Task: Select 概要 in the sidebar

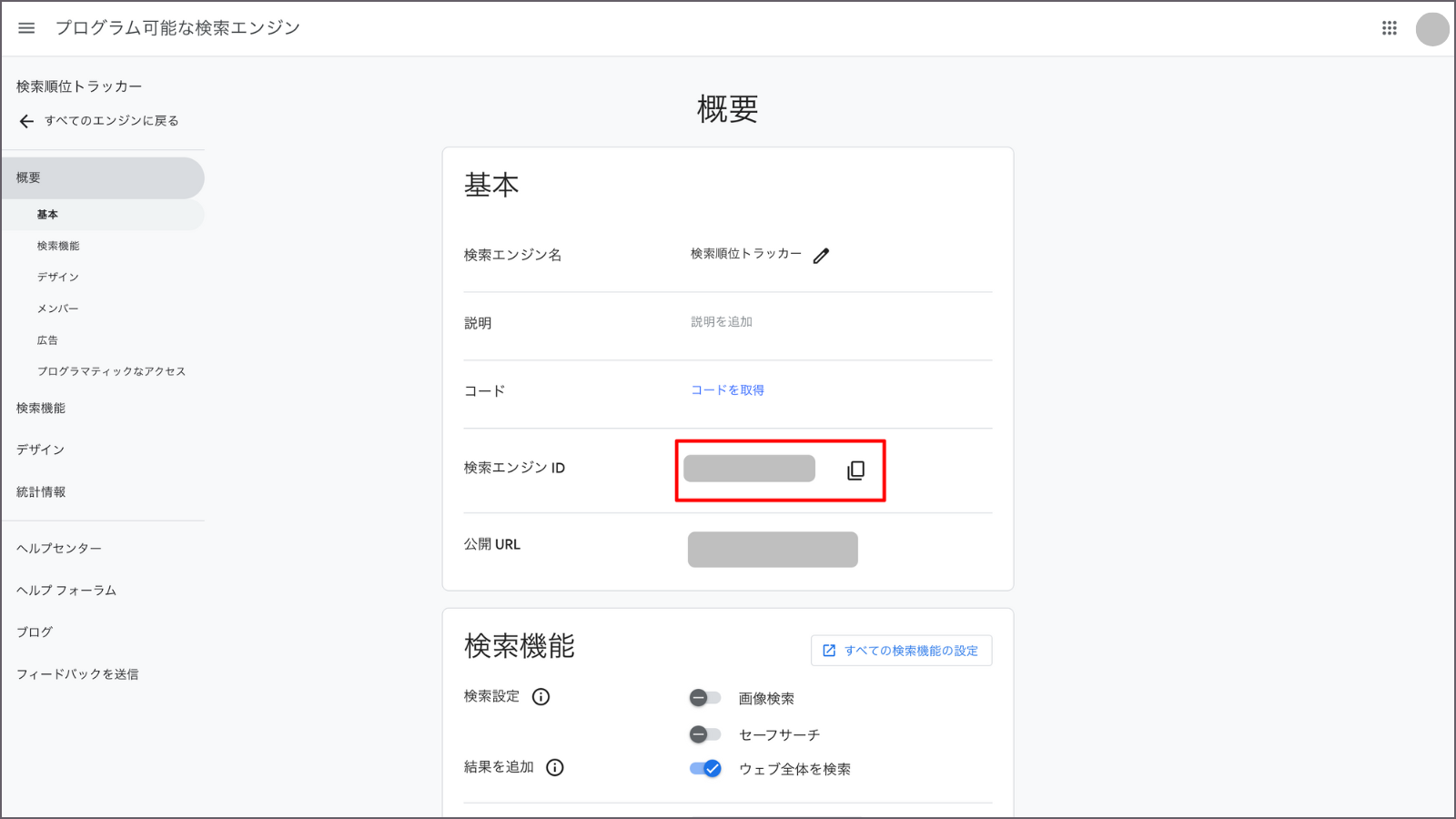Action: 102,177
